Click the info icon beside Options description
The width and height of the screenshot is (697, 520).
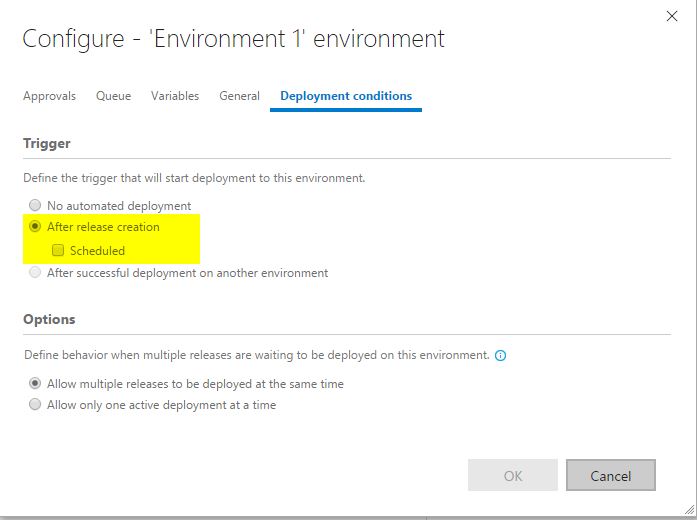click(500, 356)
